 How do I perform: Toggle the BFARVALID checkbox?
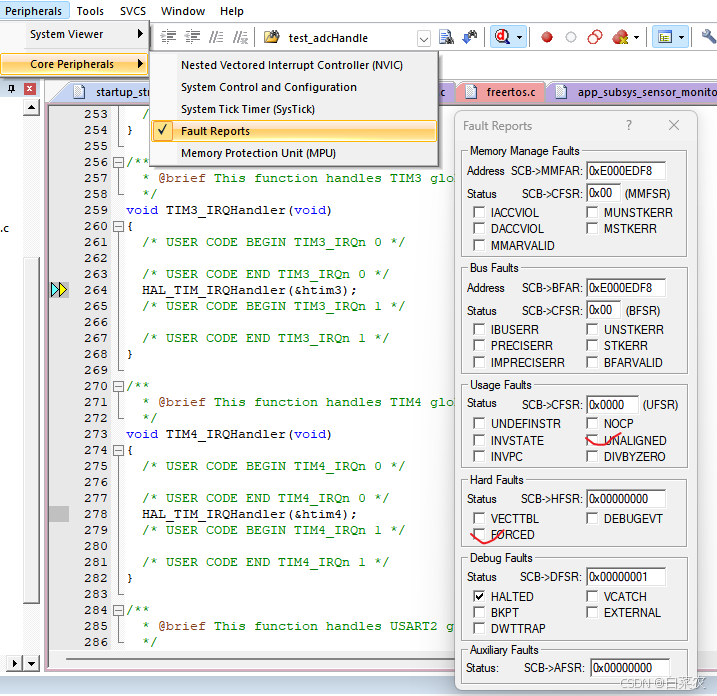[592, 362]
